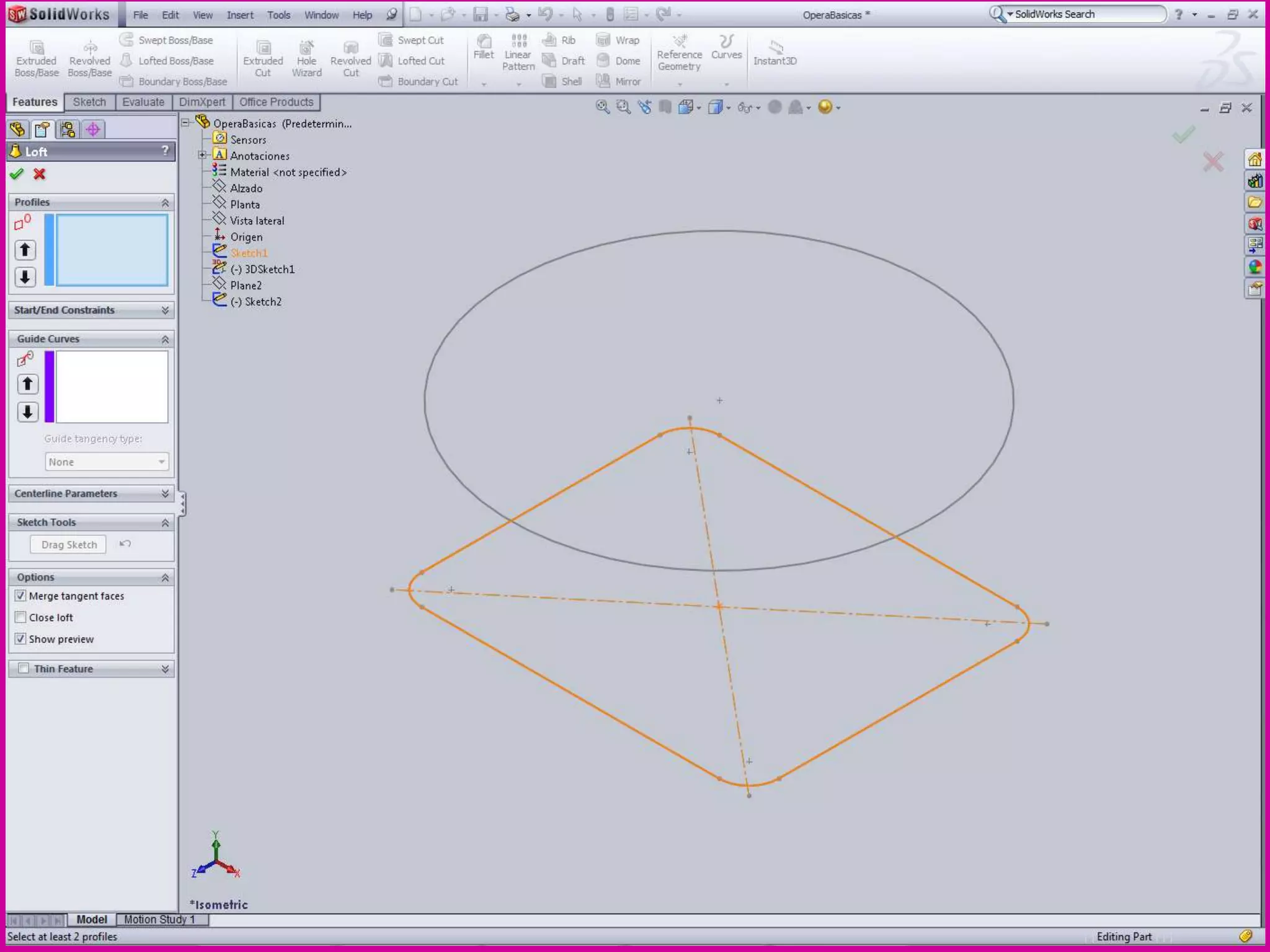Cancel the Loft with red X

[40, 174]
